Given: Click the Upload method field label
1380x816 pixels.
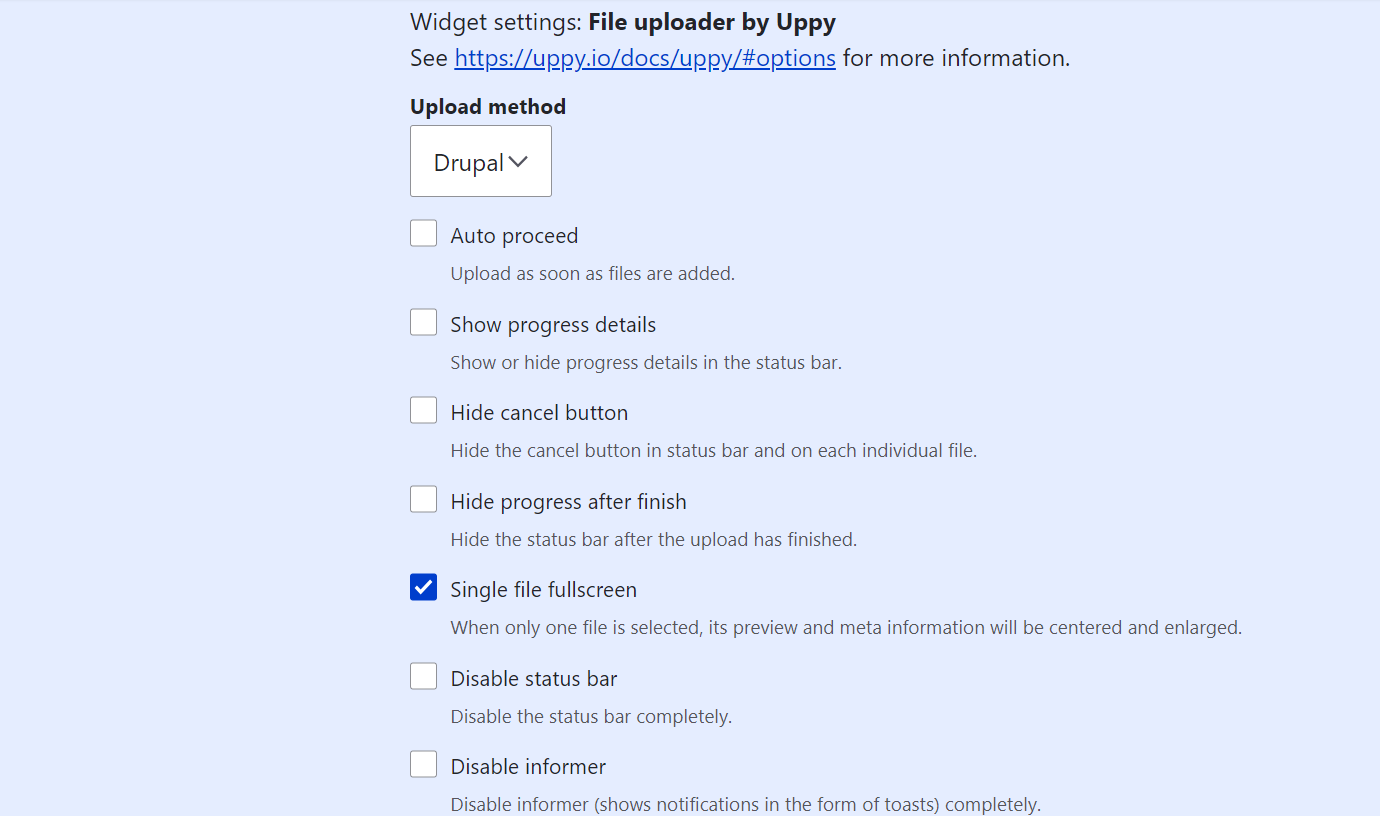Looking at the screenshot, I should click(x=487, y=106).
